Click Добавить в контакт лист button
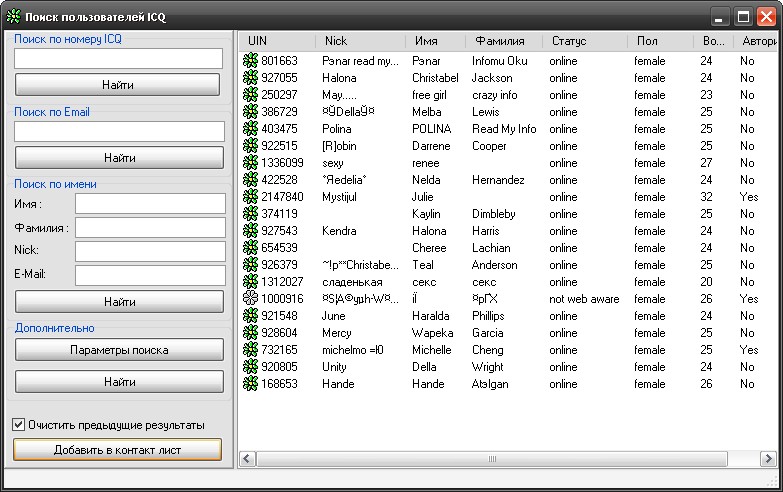 (x=117, y=450)
